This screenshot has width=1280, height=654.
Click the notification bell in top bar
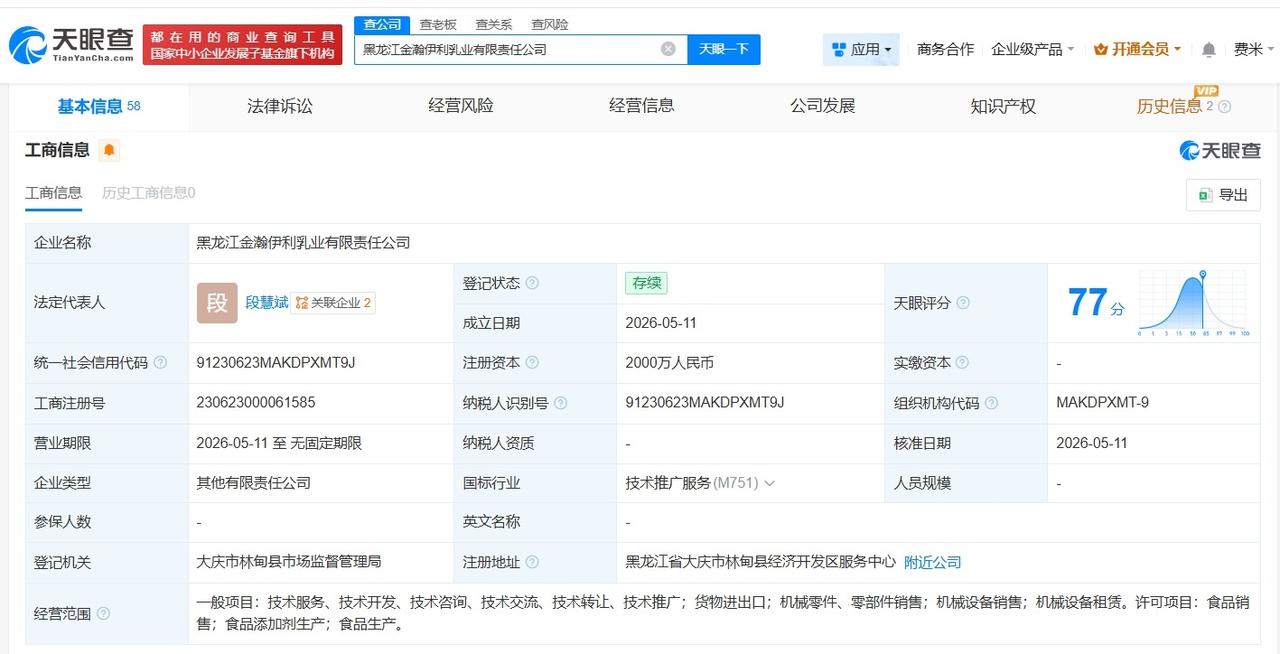tap(1209, 49)
